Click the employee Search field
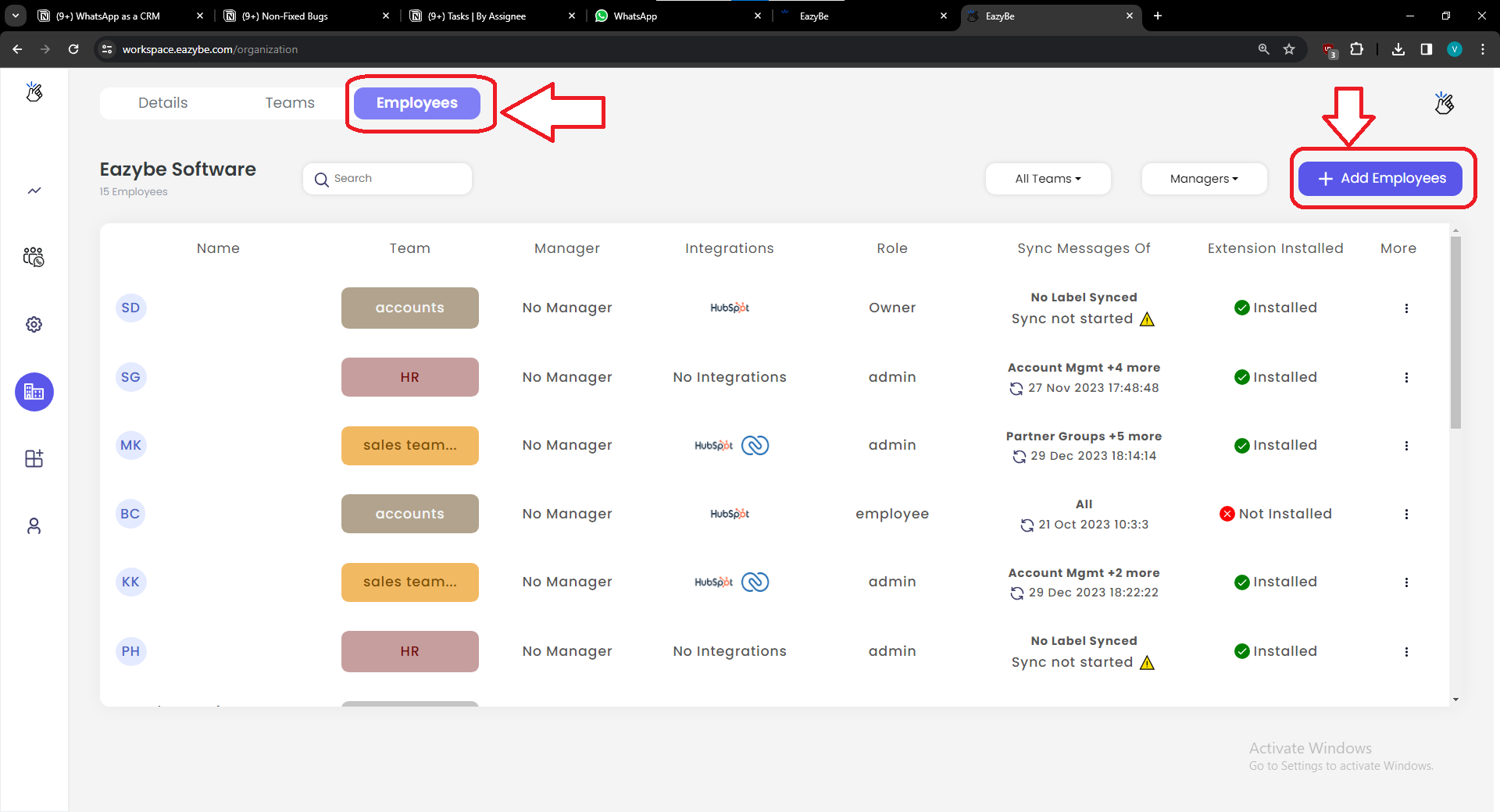The height and width of the screenshot is (812, 1500). 387,179
